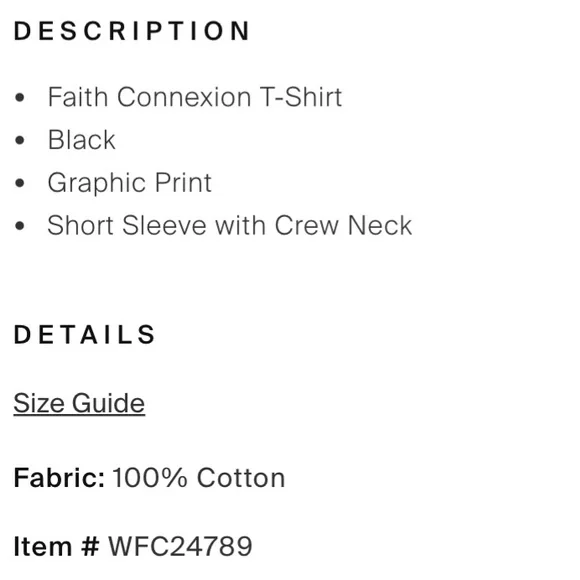Click the Crew Neck text
Screen dimensions: 580x580
343,225
